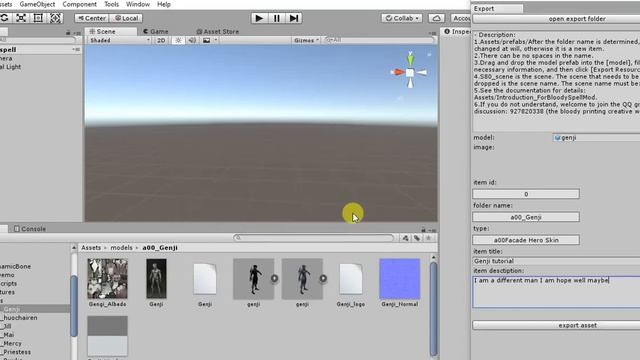Click save search star icon
Viewport: 640px width, 360px height.
[429, 238]
